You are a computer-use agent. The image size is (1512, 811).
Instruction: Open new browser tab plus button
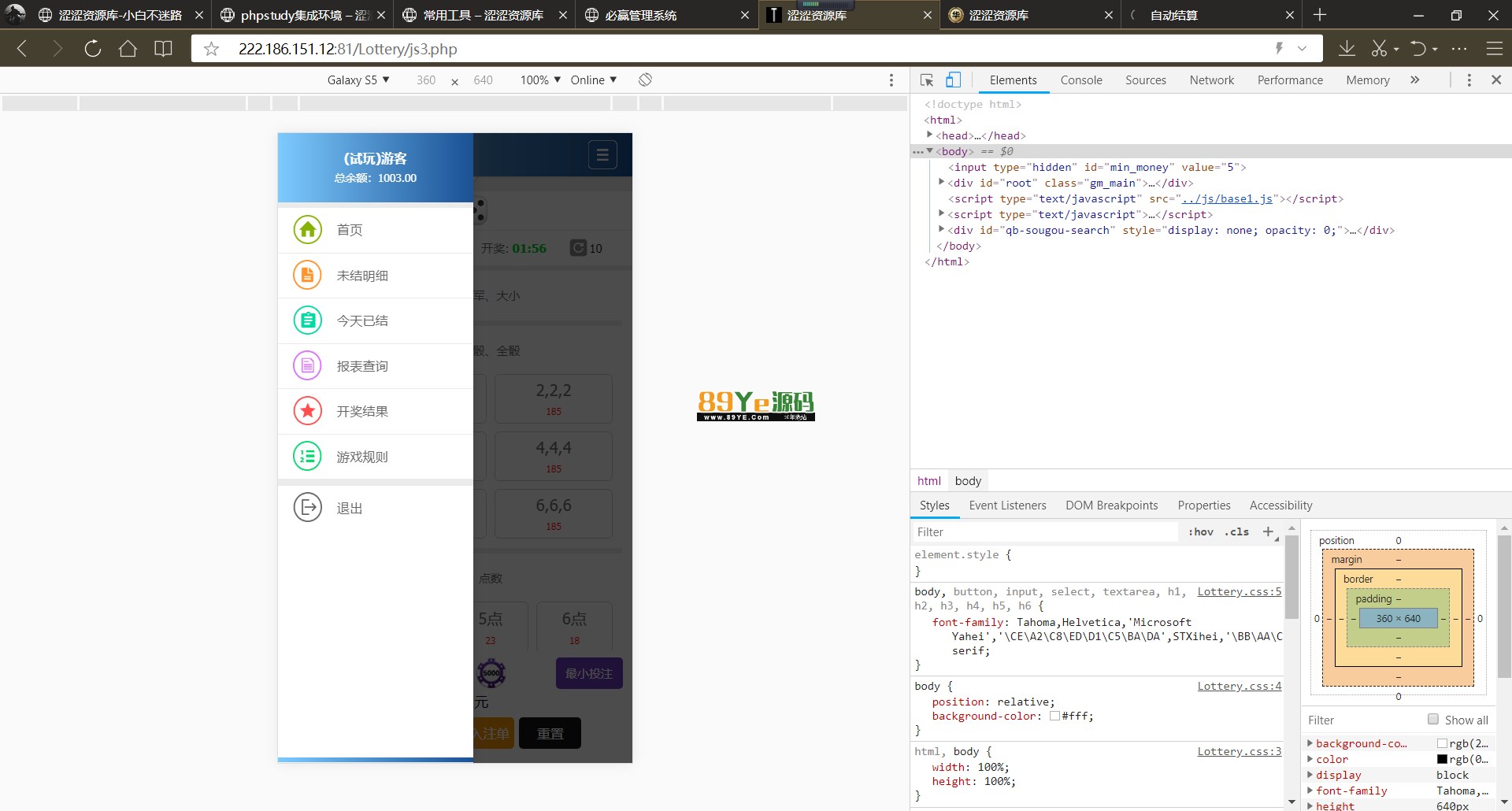click(1320, 14)
